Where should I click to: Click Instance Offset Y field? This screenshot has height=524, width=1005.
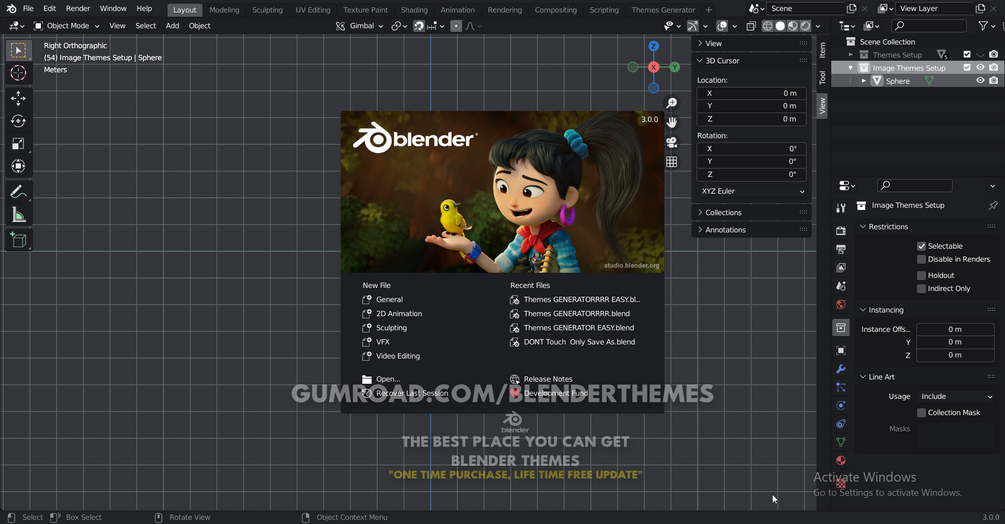tap(955, 342)
